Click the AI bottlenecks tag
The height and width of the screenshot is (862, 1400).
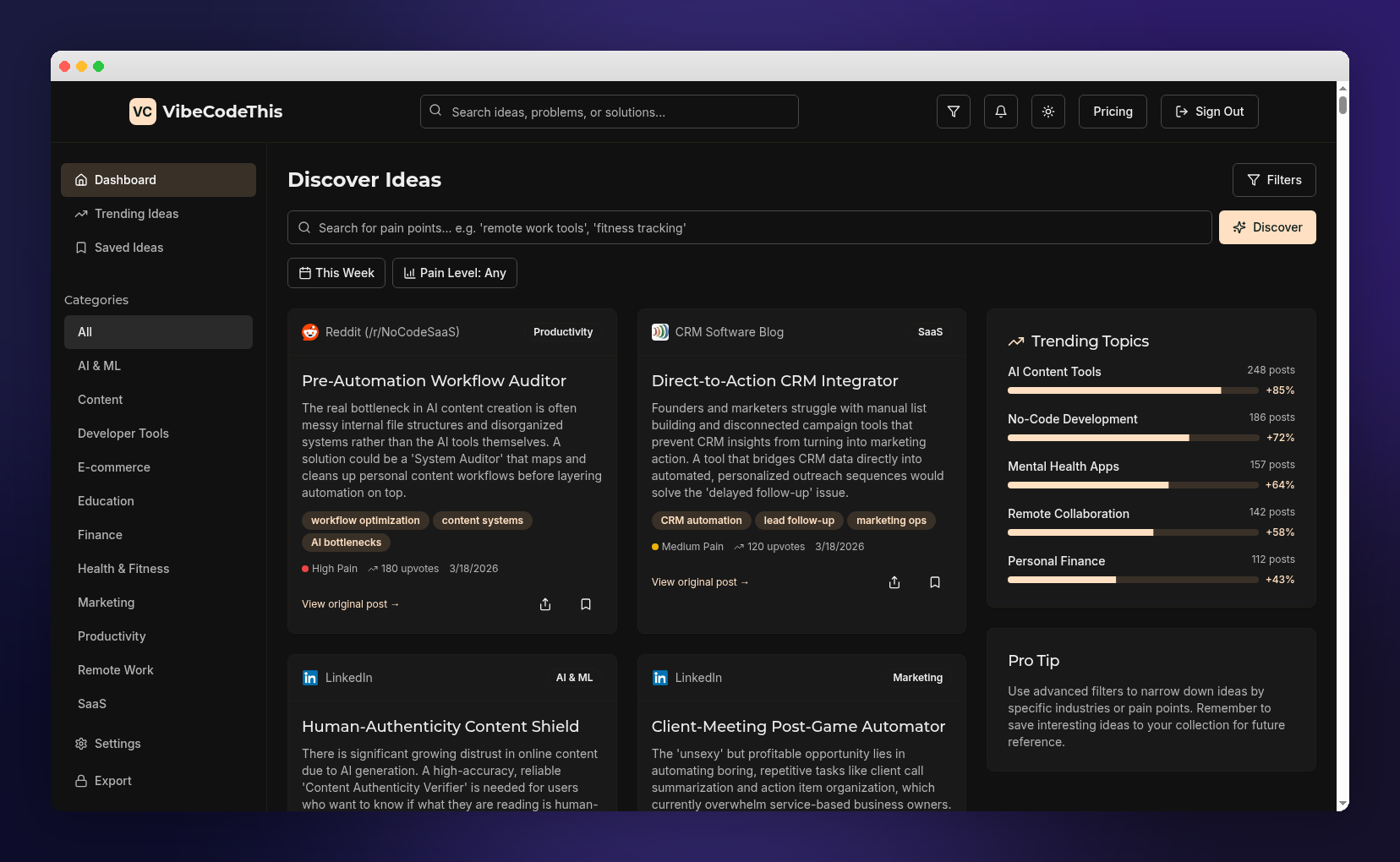coord(346,543)
